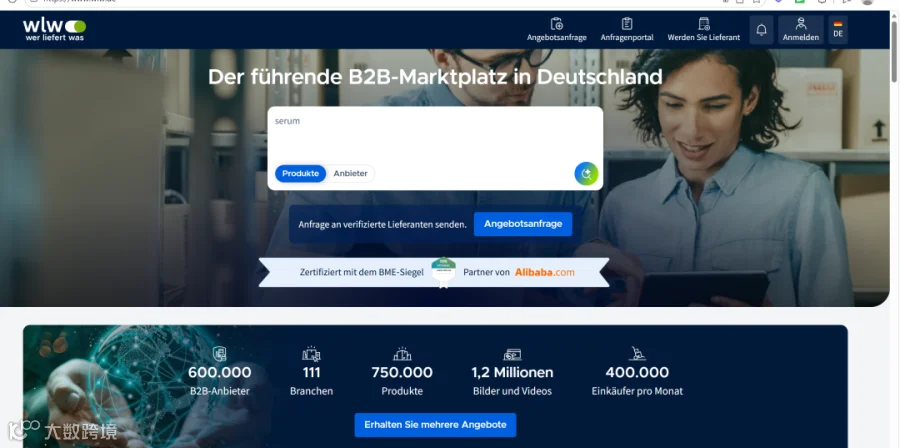
Task: Open the Anmelden login button
Action: pos(801,30)
